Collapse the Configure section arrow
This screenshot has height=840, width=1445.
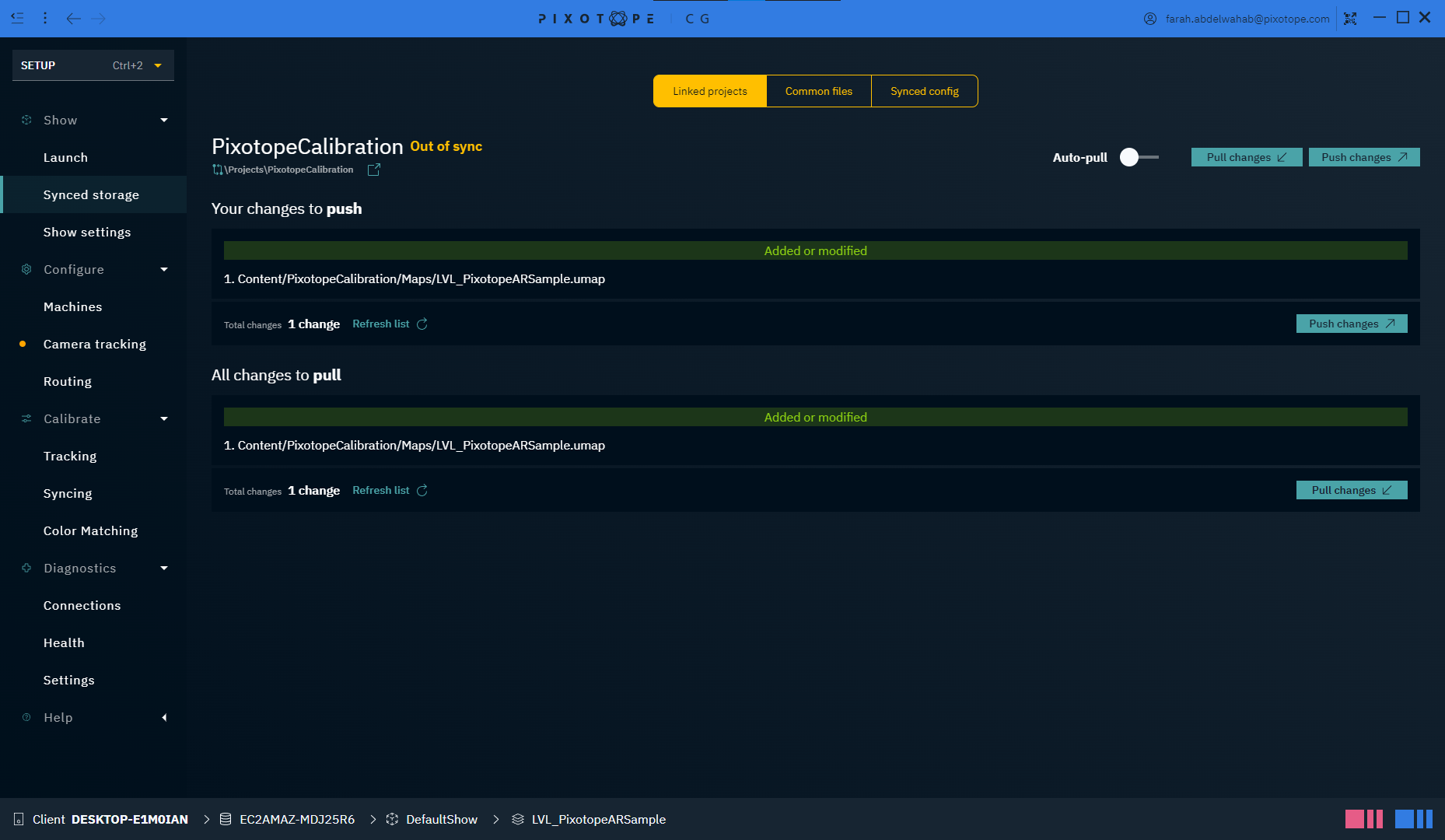pyautogui.click(x=164, y=269)
